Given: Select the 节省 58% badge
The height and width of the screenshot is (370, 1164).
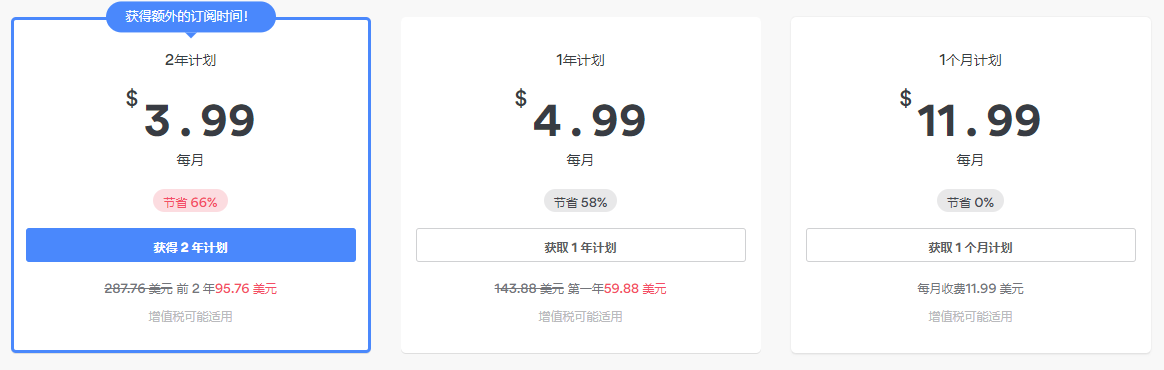Looking at the screenshot, I should coord(581,201).
